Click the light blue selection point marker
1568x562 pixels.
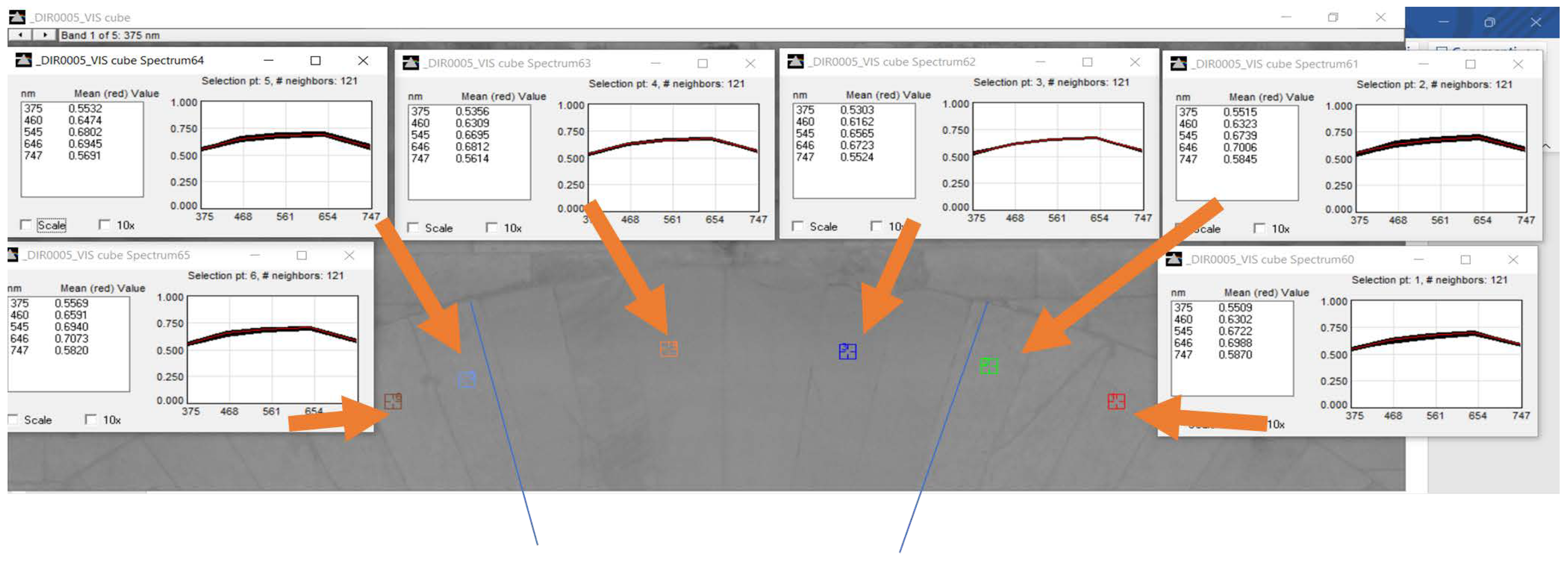click(466, 380)
